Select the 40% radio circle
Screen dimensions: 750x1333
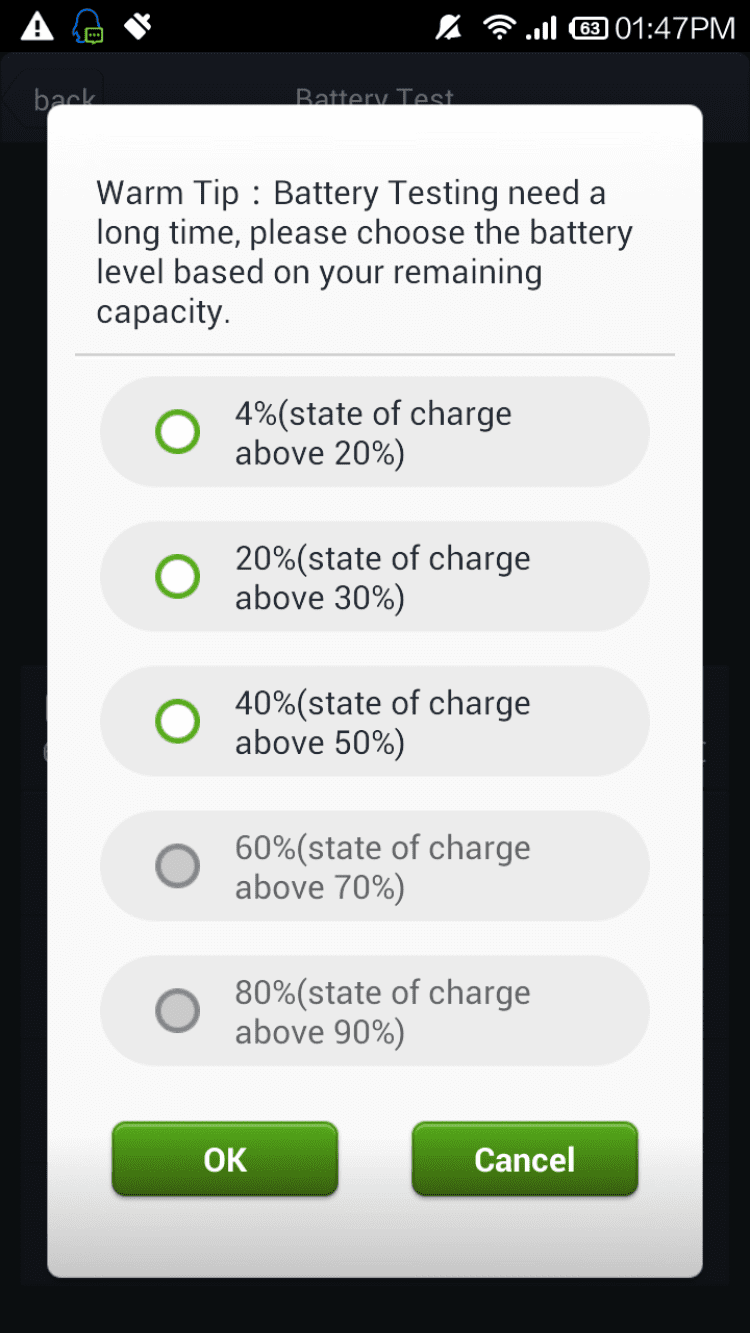178,721
